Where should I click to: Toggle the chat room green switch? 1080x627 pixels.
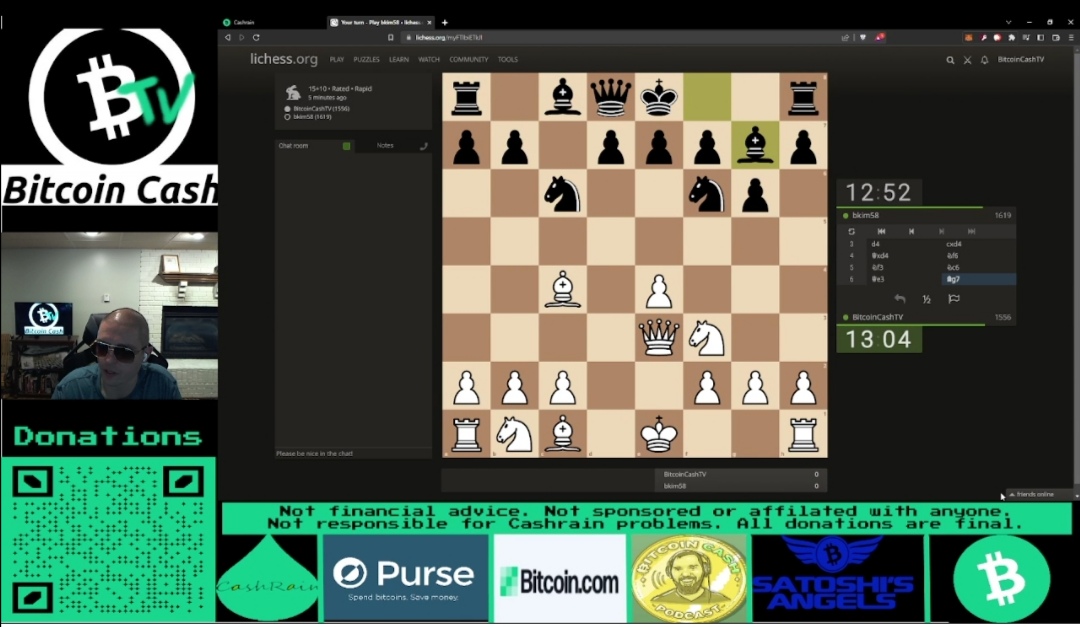click(x=346, y=146)
